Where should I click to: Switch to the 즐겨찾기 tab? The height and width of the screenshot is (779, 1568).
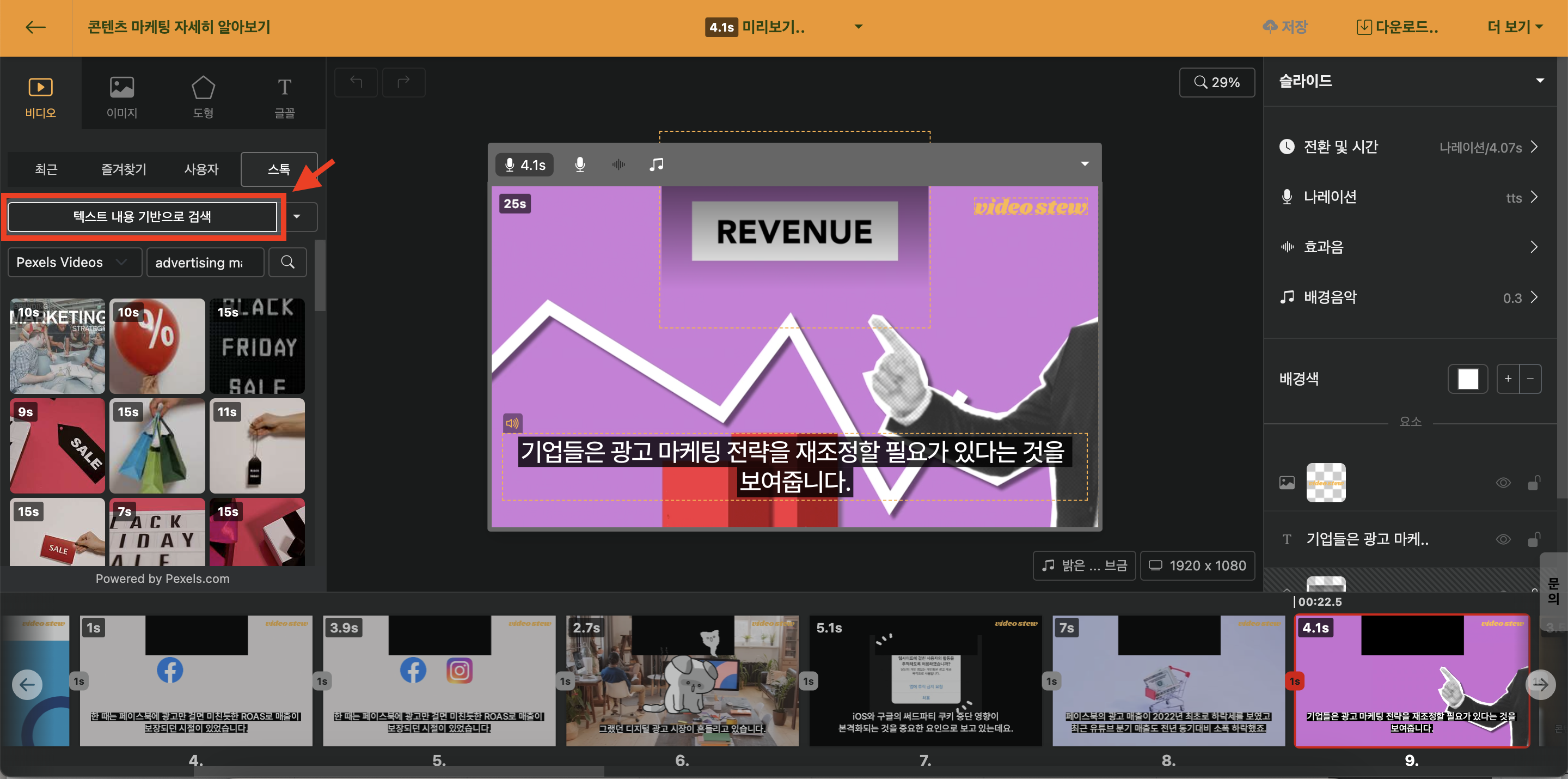[124, 169]
